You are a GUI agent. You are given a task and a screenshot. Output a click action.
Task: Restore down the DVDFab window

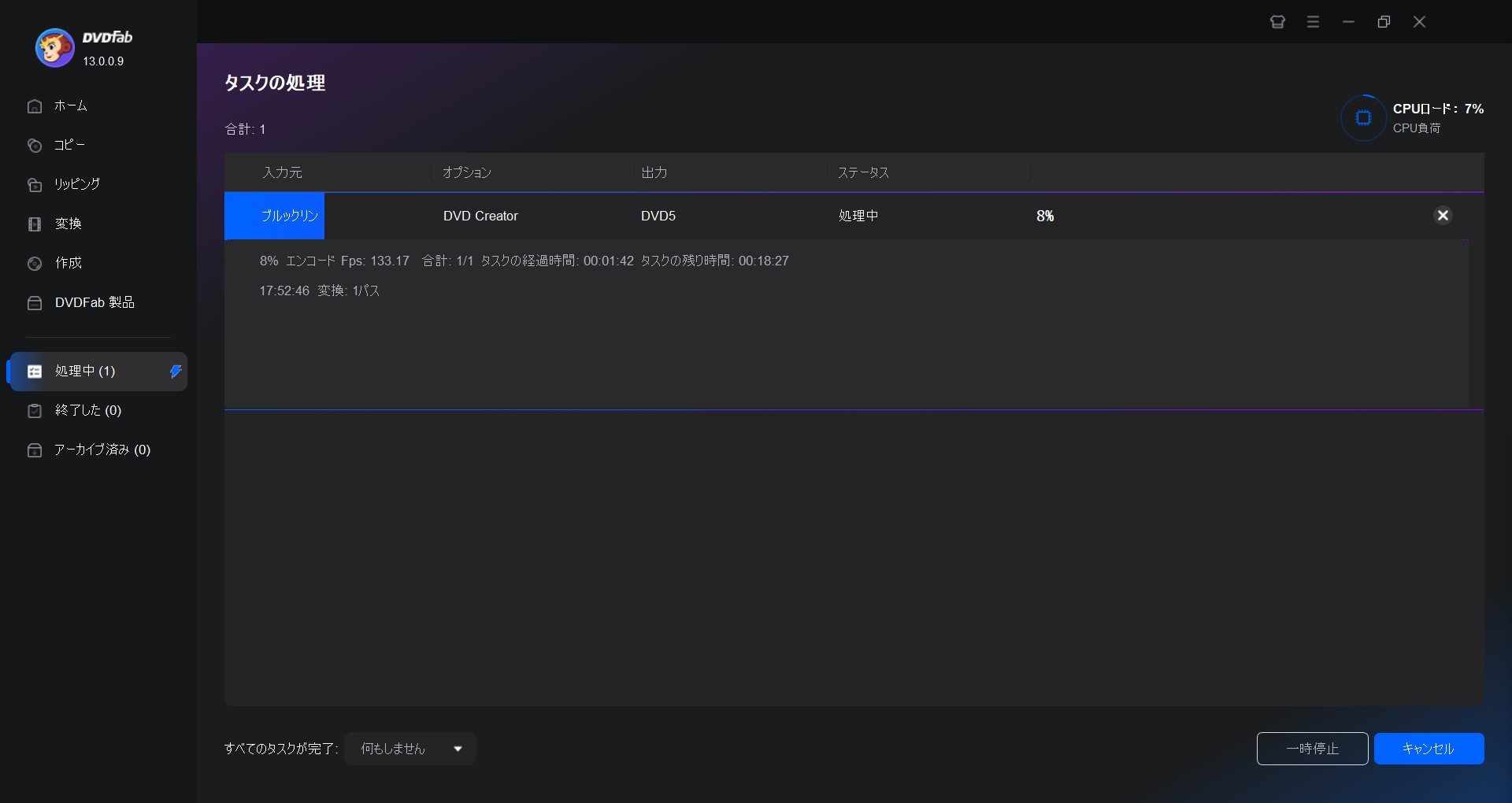(x=1384, y=22)
